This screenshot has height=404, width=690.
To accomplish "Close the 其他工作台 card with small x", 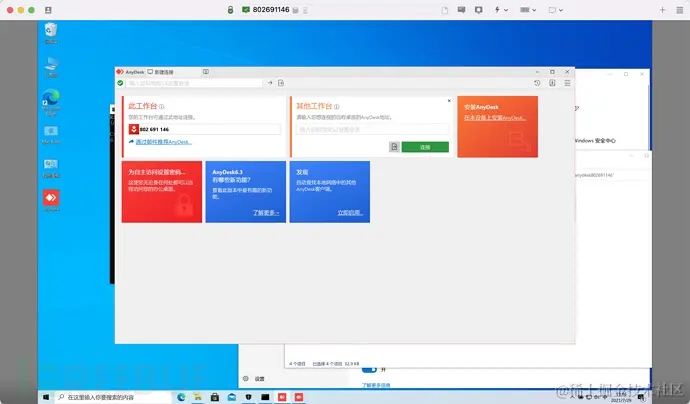I will click(449, 101).
